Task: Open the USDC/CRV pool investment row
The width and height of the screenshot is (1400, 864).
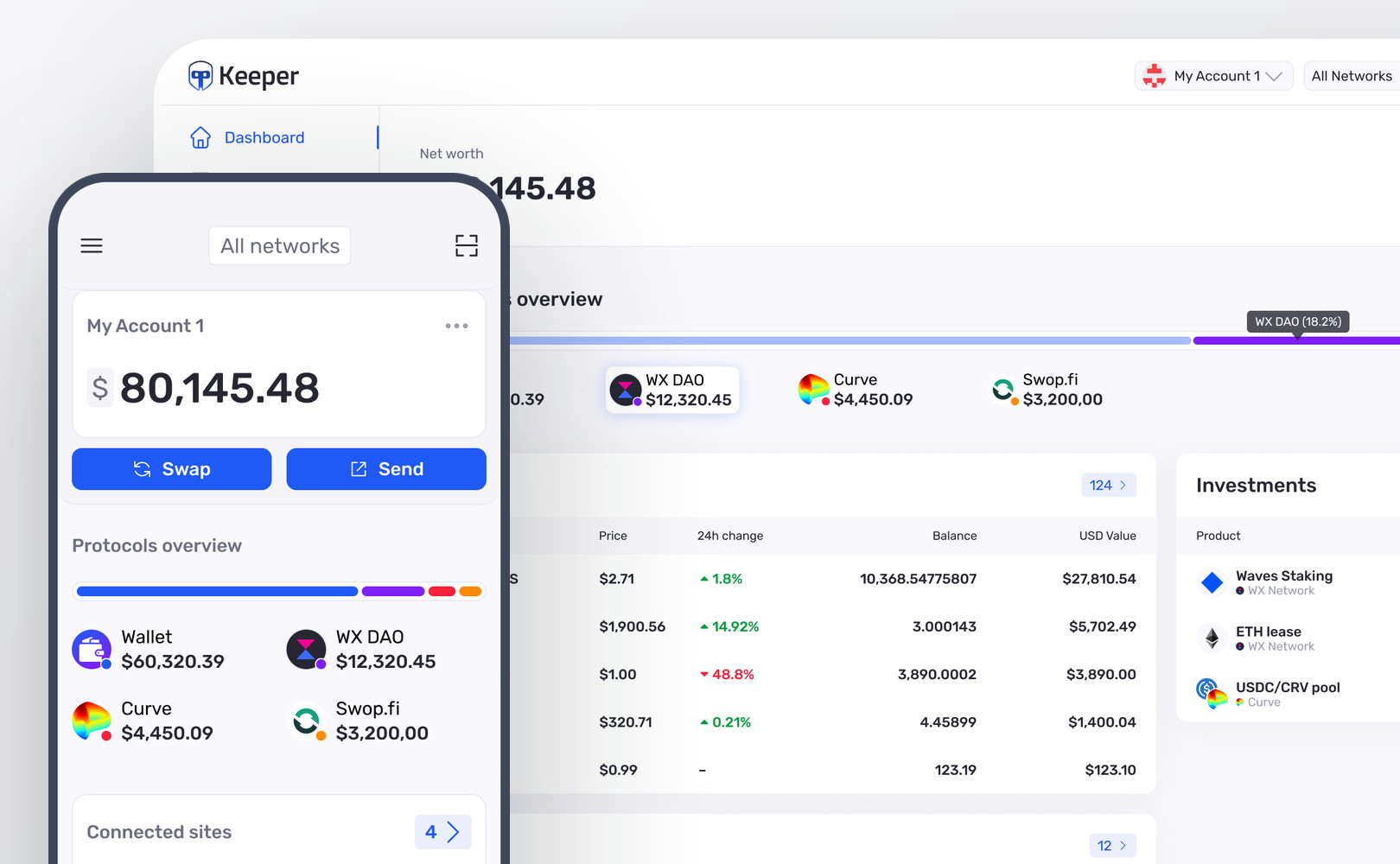Action: [1288, 694]
